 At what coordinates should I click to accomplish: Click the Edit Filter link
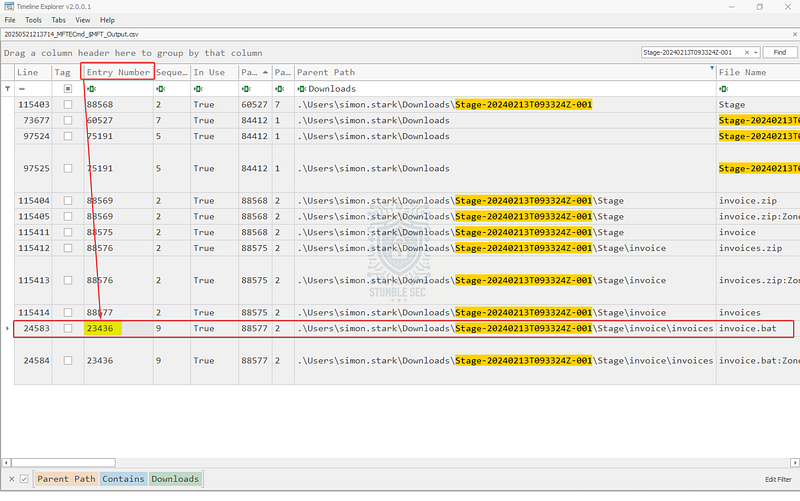tap(778, 479)
